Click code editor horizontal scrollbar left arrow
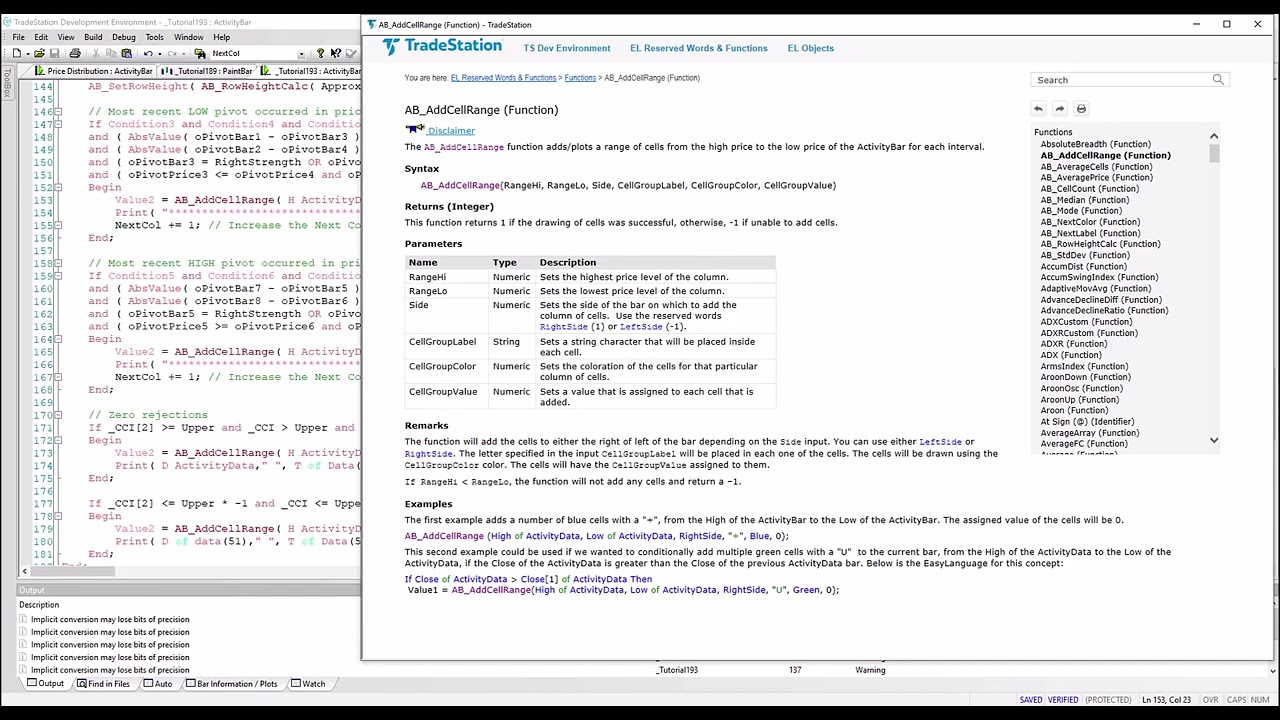This screenshot has height=720, width=1280. pos(24,572)
